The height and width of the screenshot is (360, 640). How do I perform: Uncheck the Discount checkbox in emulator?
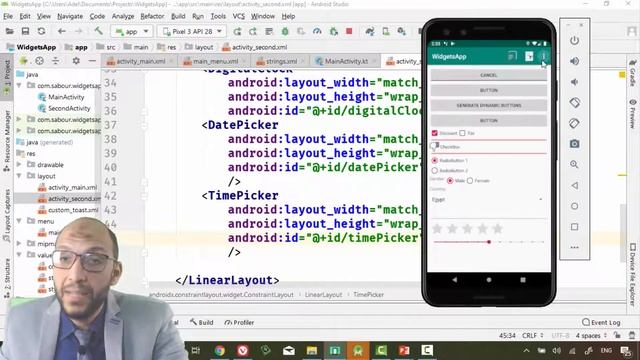pos(435,133)
